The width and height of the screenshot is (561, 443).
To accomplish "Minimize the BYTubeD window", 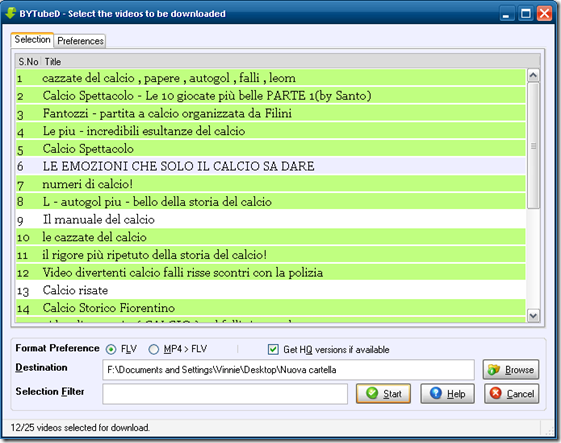I will (x=507, y=14).
